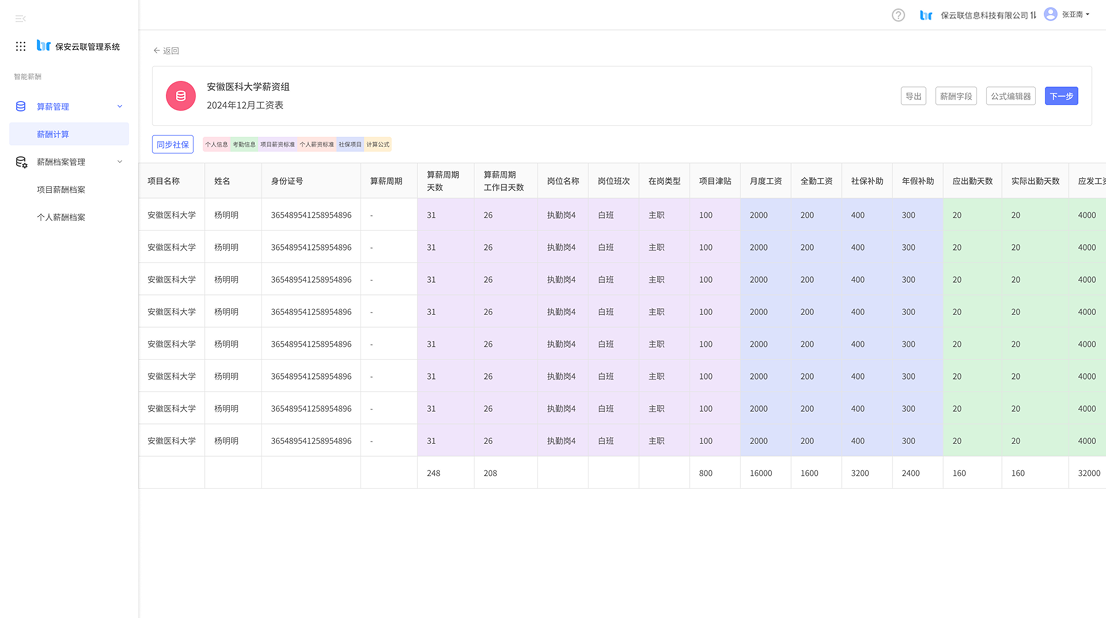Switch company via 保云联信息科技有限公司 selector
This screenshot has width=1106, height=618.
(987, 15)
